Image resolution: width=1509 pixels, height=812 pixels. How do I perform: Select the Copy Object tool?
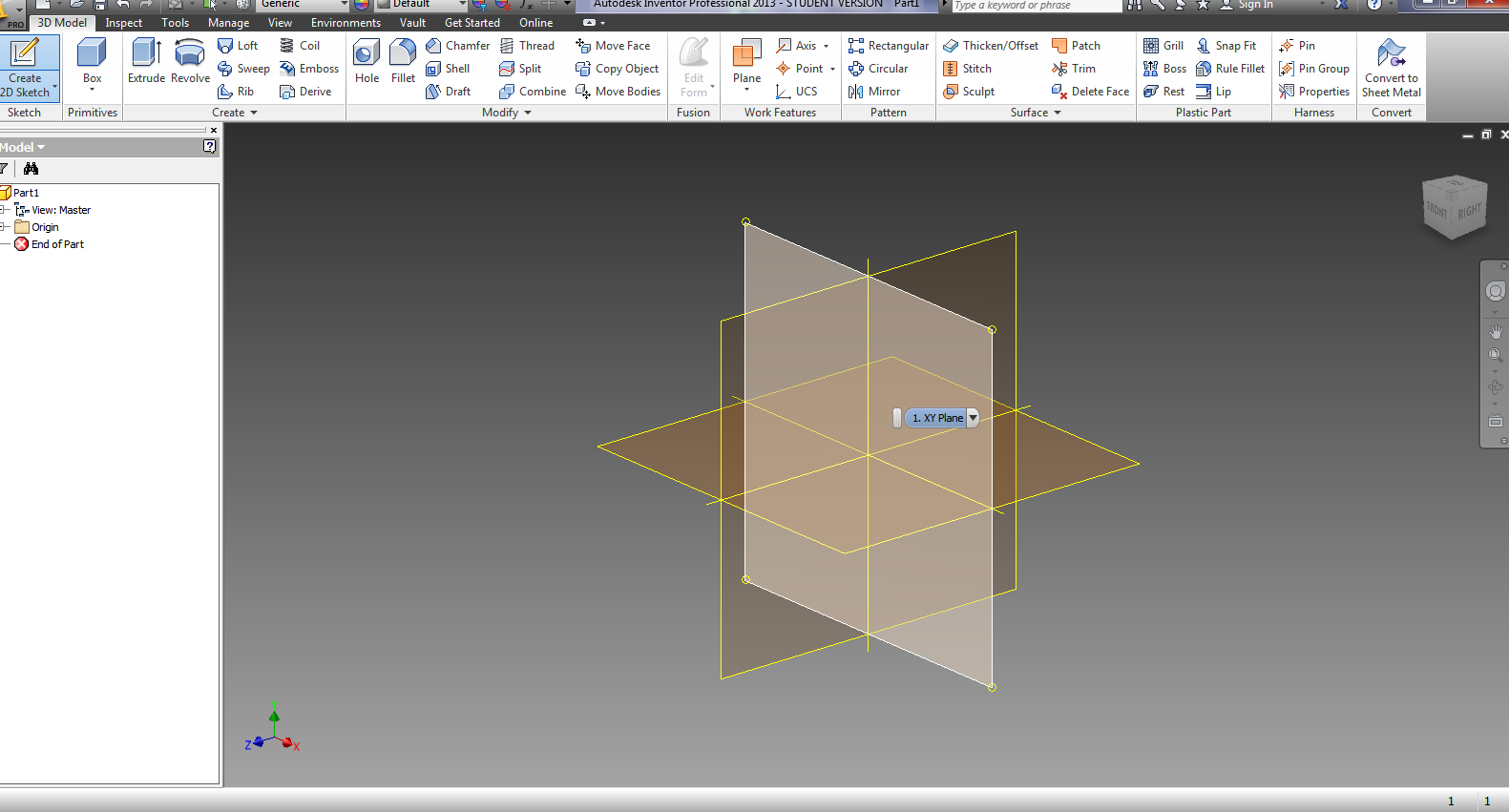point(617,69)
